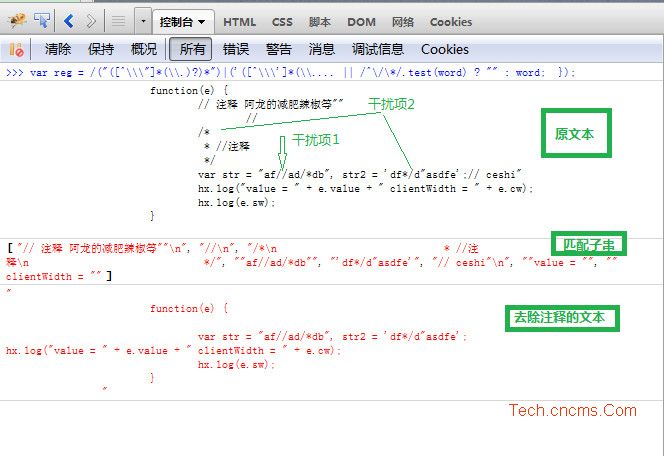Click the back navigation arrow
The width and height of the screenshot is (664, 456).
point(69,20)
